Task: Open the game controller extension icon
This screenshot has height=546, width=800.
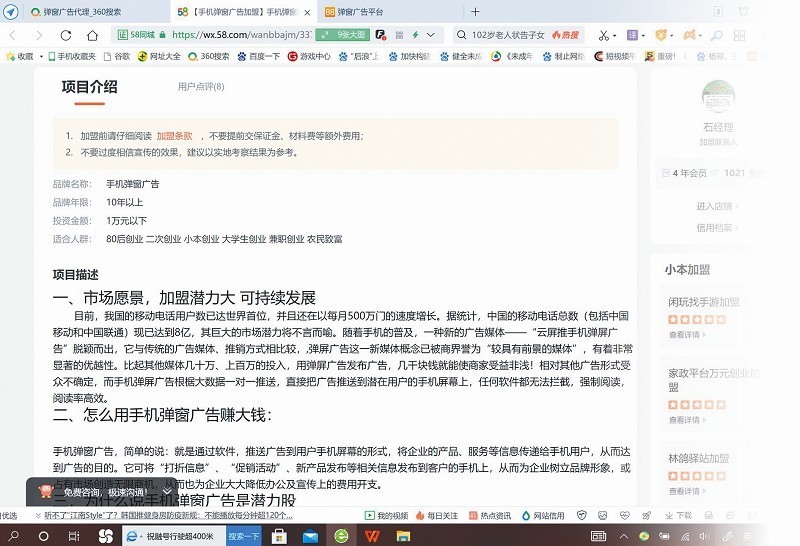Action: [x=689, y=35]
